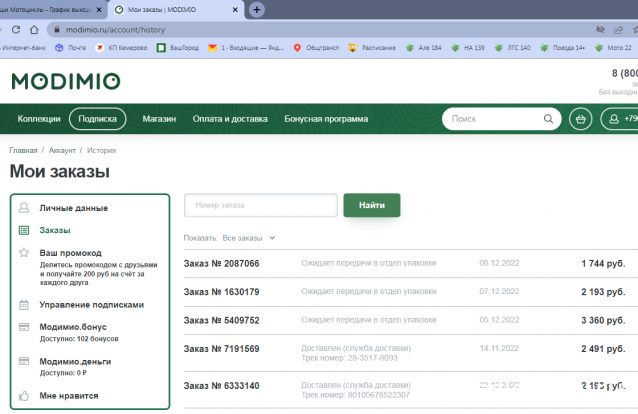
Task: Open Бонусная программа page
Action: [326, 119]
